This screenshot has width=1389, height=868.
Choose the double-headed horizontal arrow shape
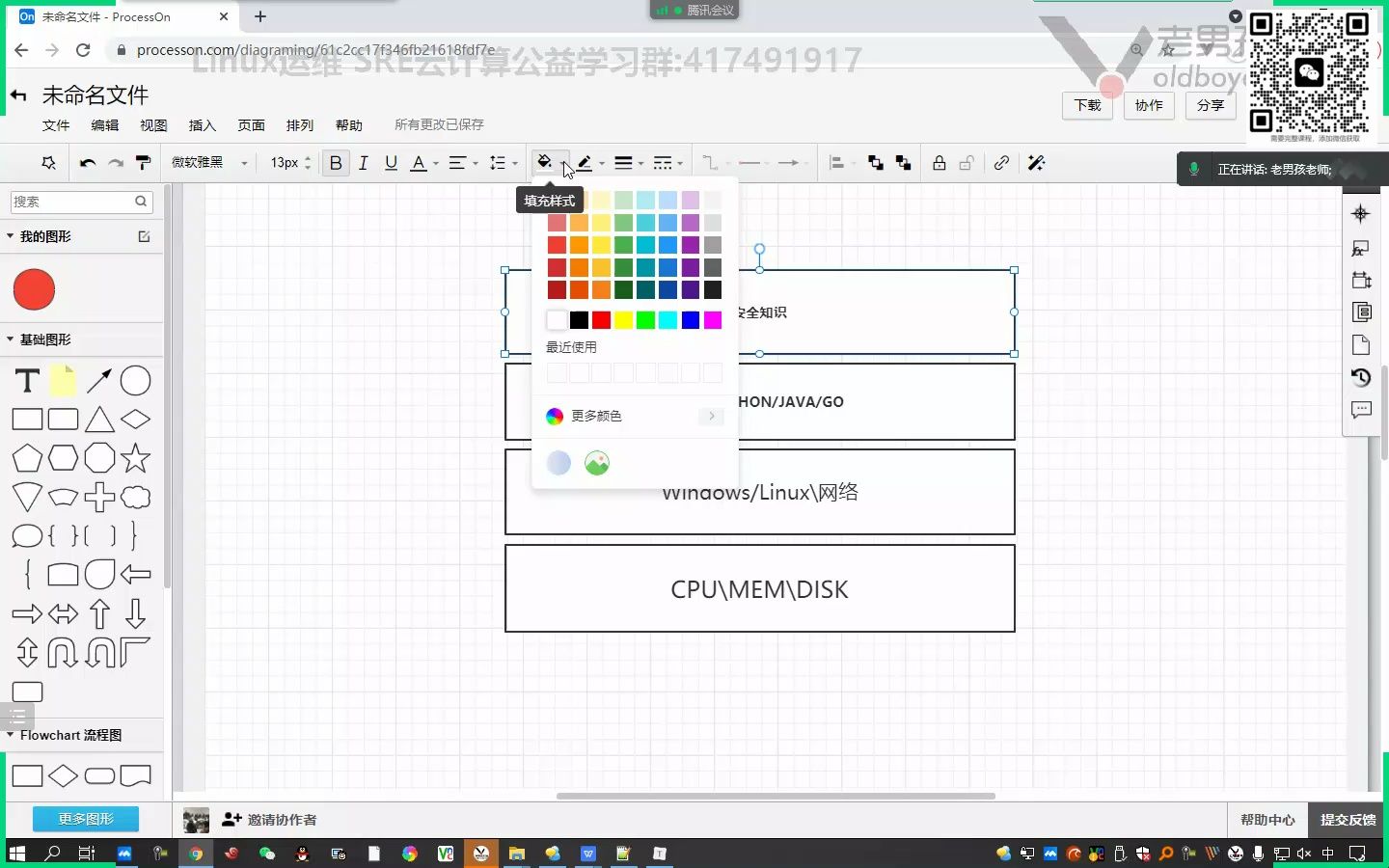coord(63,613)
